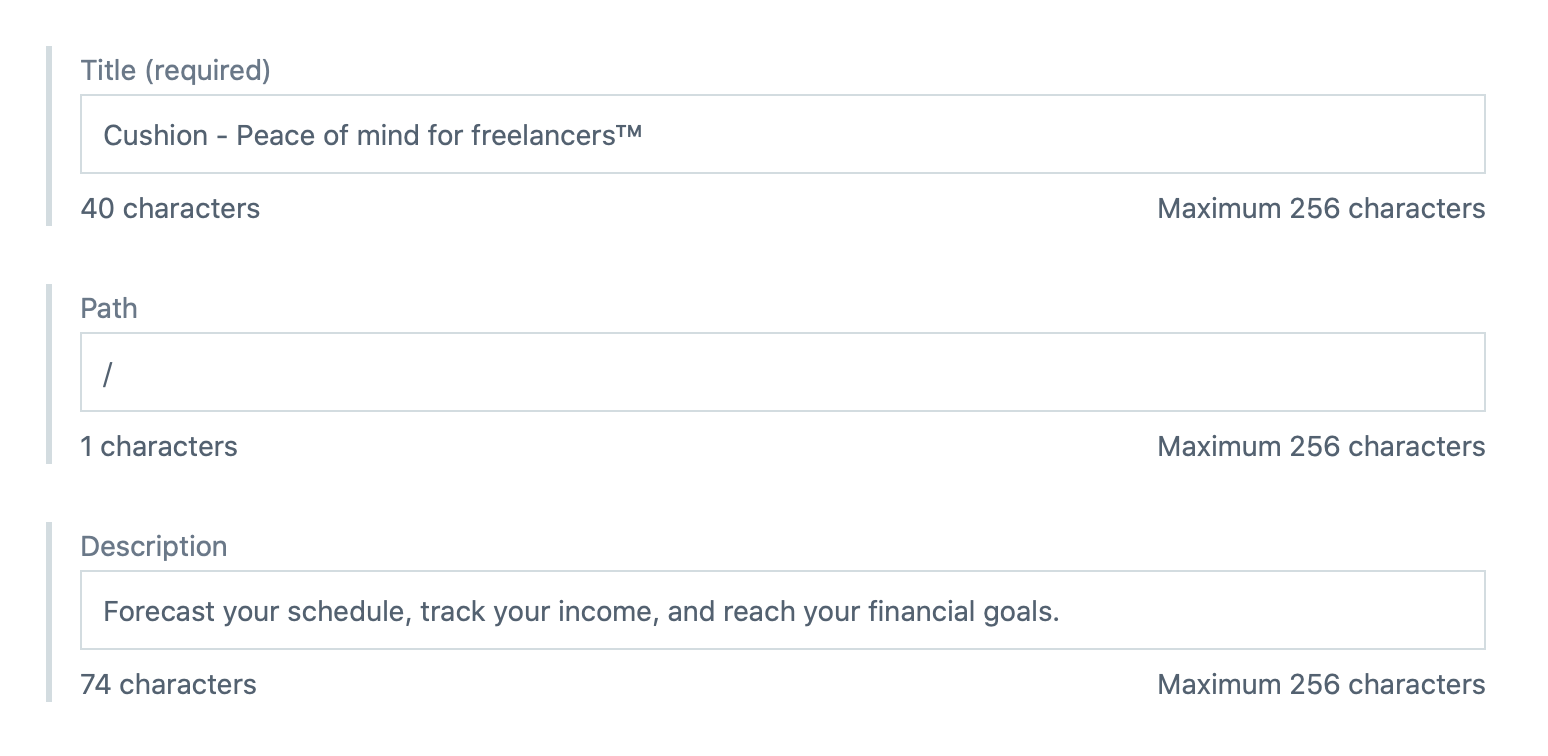The width and height of the screenshot is (1548, 756).
Task: Click the maximum characters note under Description
Action: click(x=1320, y=684)
